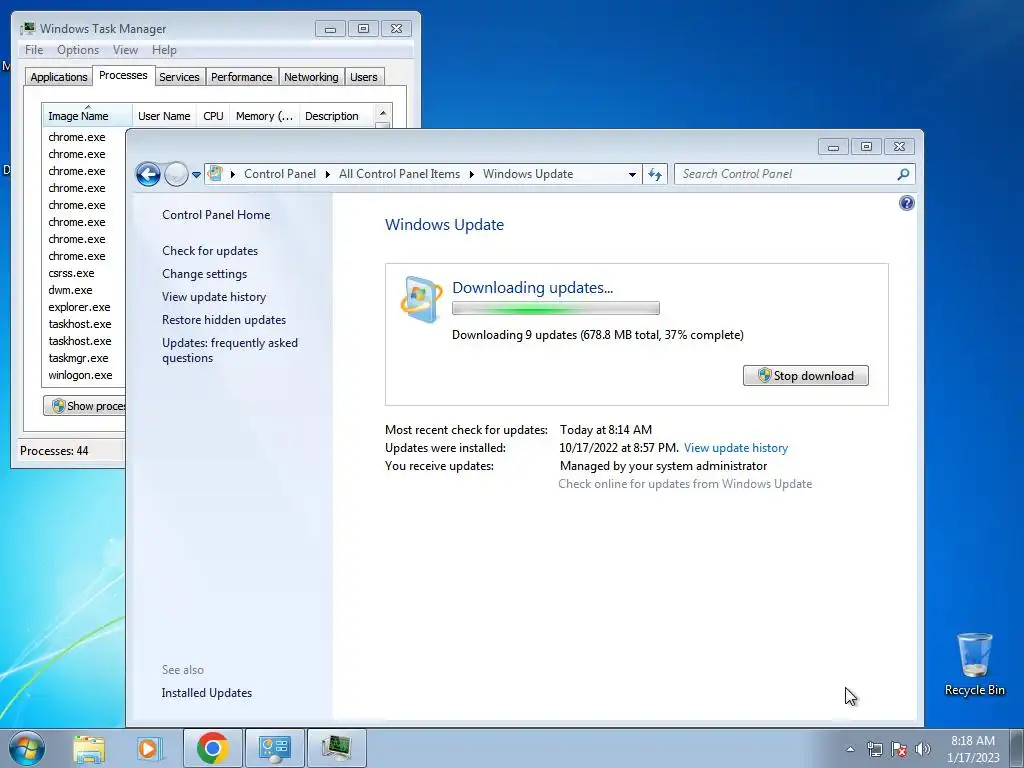The height and width of the screenshot is (768, 1024).
Task: Click the Windows Update shield globe icon
Action: point(421,299)
